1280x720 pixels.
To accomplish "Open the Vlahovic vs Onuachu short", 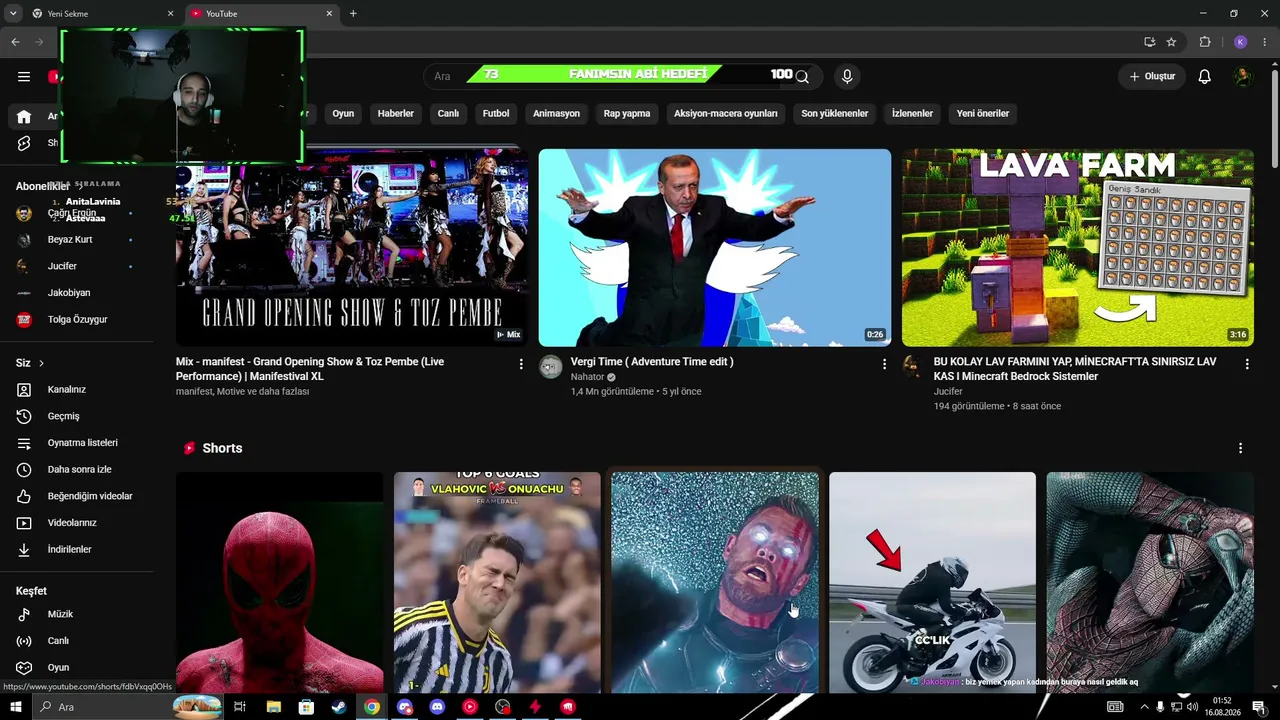I will [x=497, y=583].
